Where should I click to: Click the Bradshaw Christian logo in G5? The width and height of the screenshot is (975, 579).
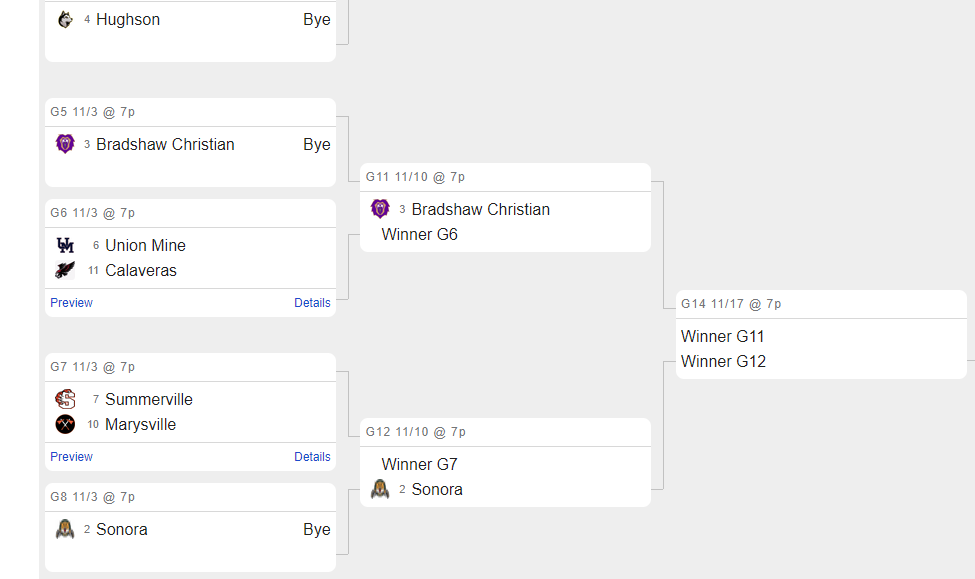(x=65, y=144)
